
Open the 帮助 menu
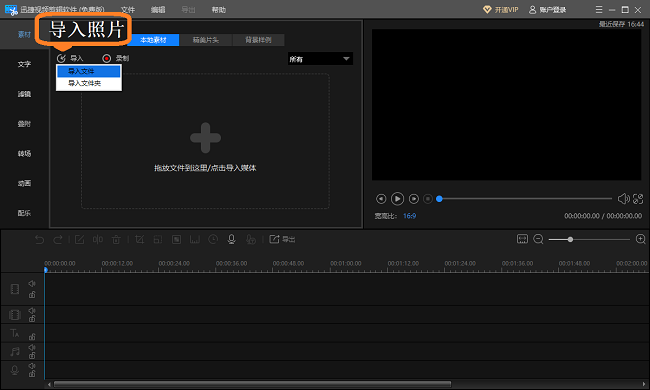point(218,10)
